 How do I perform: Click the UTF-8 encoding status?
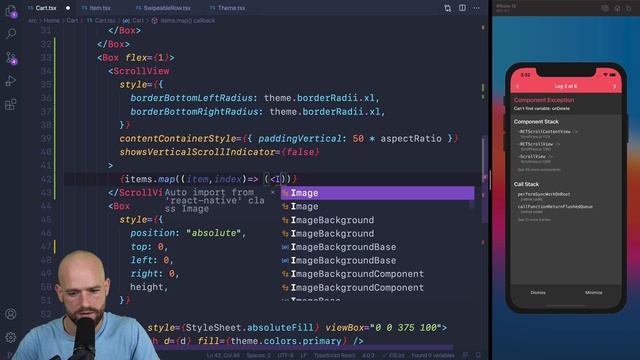(x=285, y=356)
